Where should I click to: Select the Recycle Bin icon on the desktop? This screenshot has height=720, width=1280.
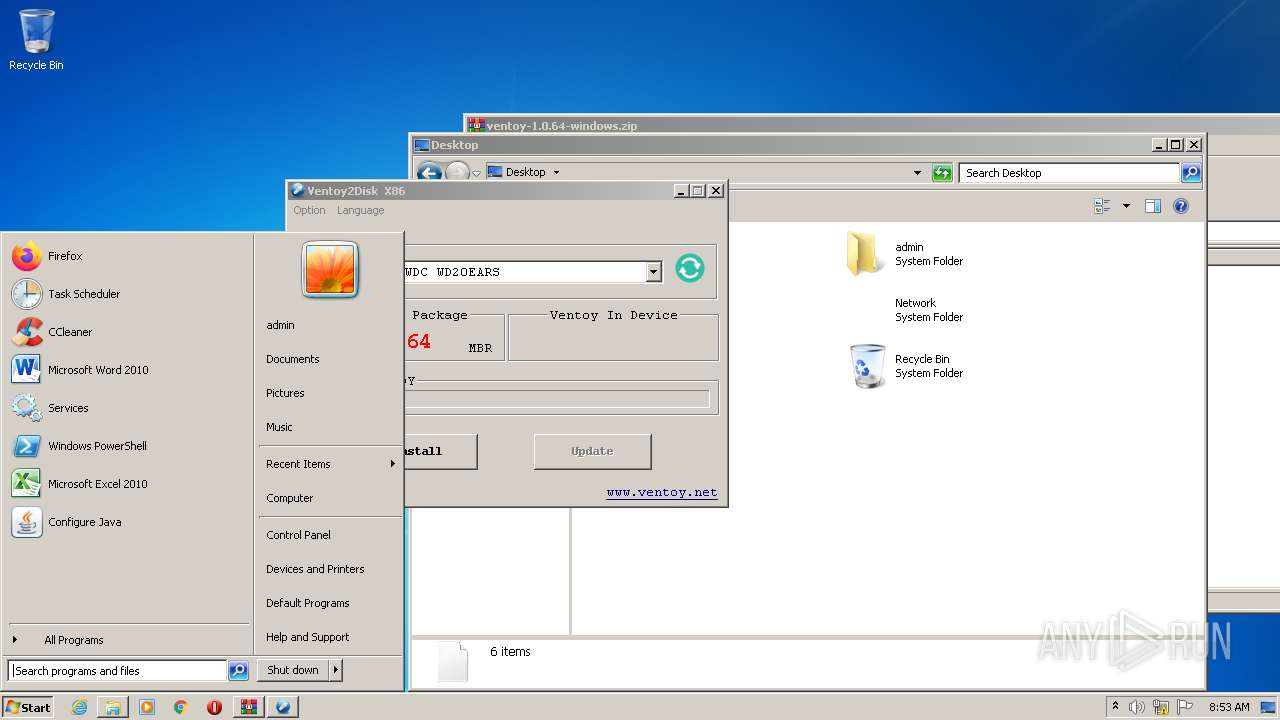pos(36,40)
